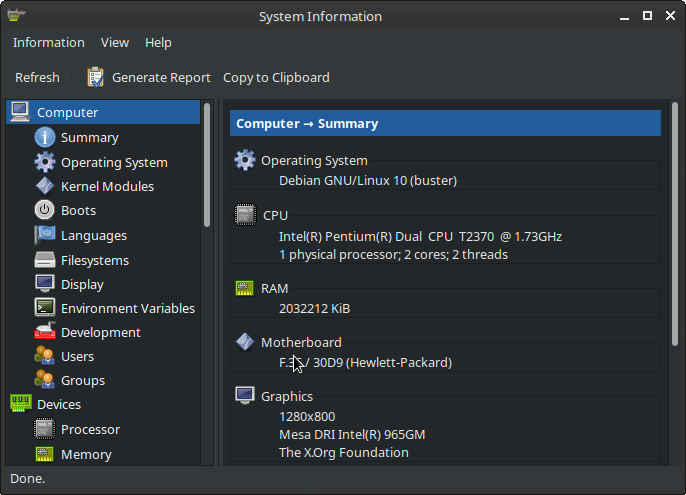686x495 pixels.
Task: Select the Devices category in tree
Action: coord(59,404)
